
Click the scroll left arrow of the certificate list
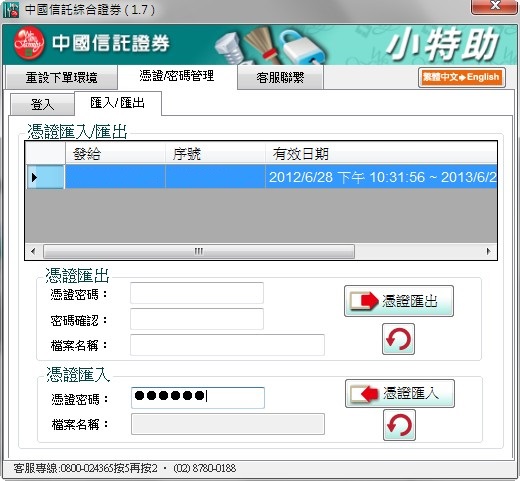point(33,251)
